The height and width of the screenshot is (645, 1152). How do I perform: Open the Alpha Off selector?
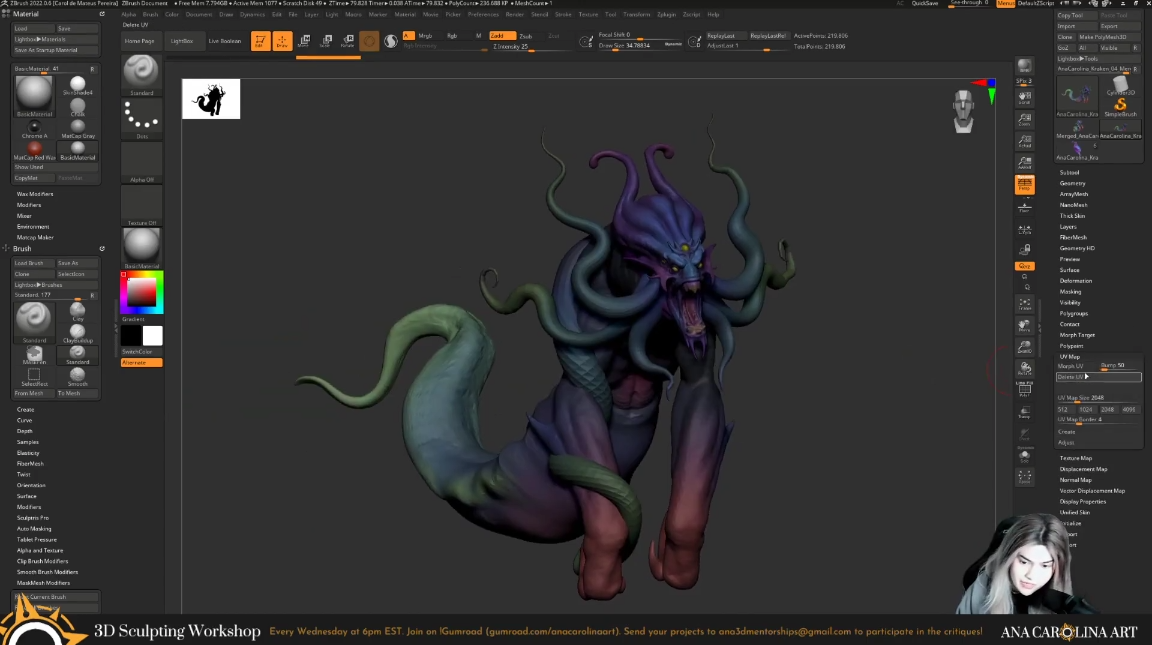141,162
